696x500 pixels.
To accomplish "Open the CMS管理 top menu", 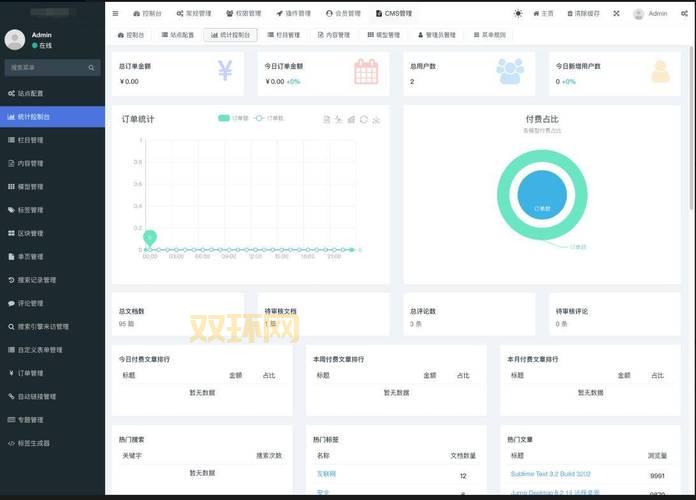I will [393, 14].
